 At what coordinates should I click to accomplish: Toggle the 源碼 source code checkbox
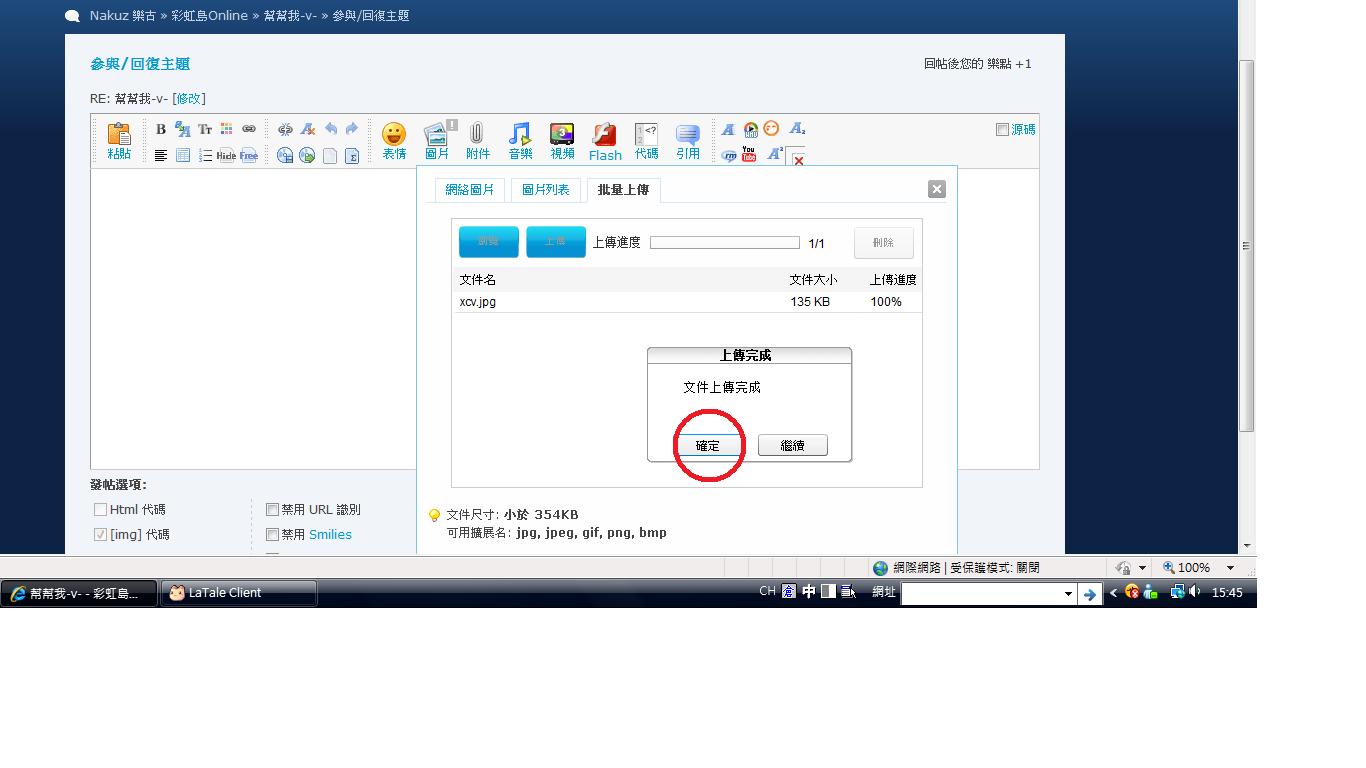coord(1002,130)
